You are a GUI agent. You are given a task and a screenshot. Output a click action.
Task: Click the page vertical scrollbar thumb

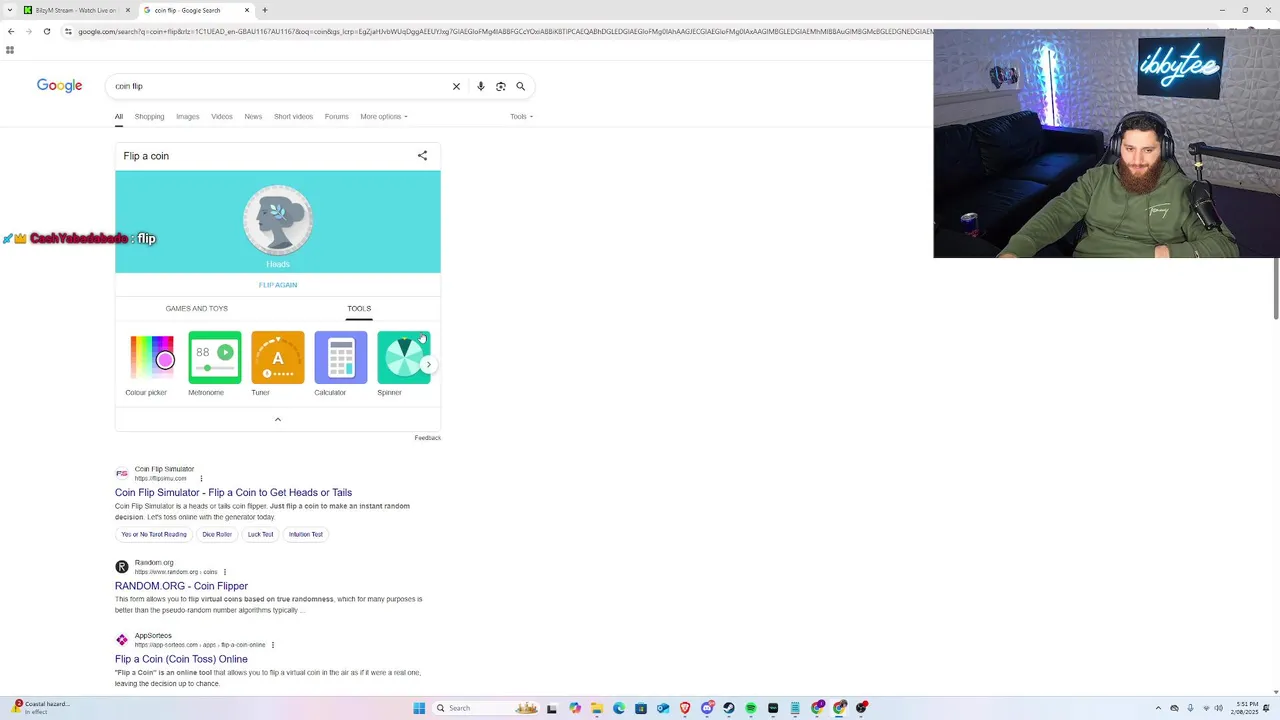(x=1276, y=290)
